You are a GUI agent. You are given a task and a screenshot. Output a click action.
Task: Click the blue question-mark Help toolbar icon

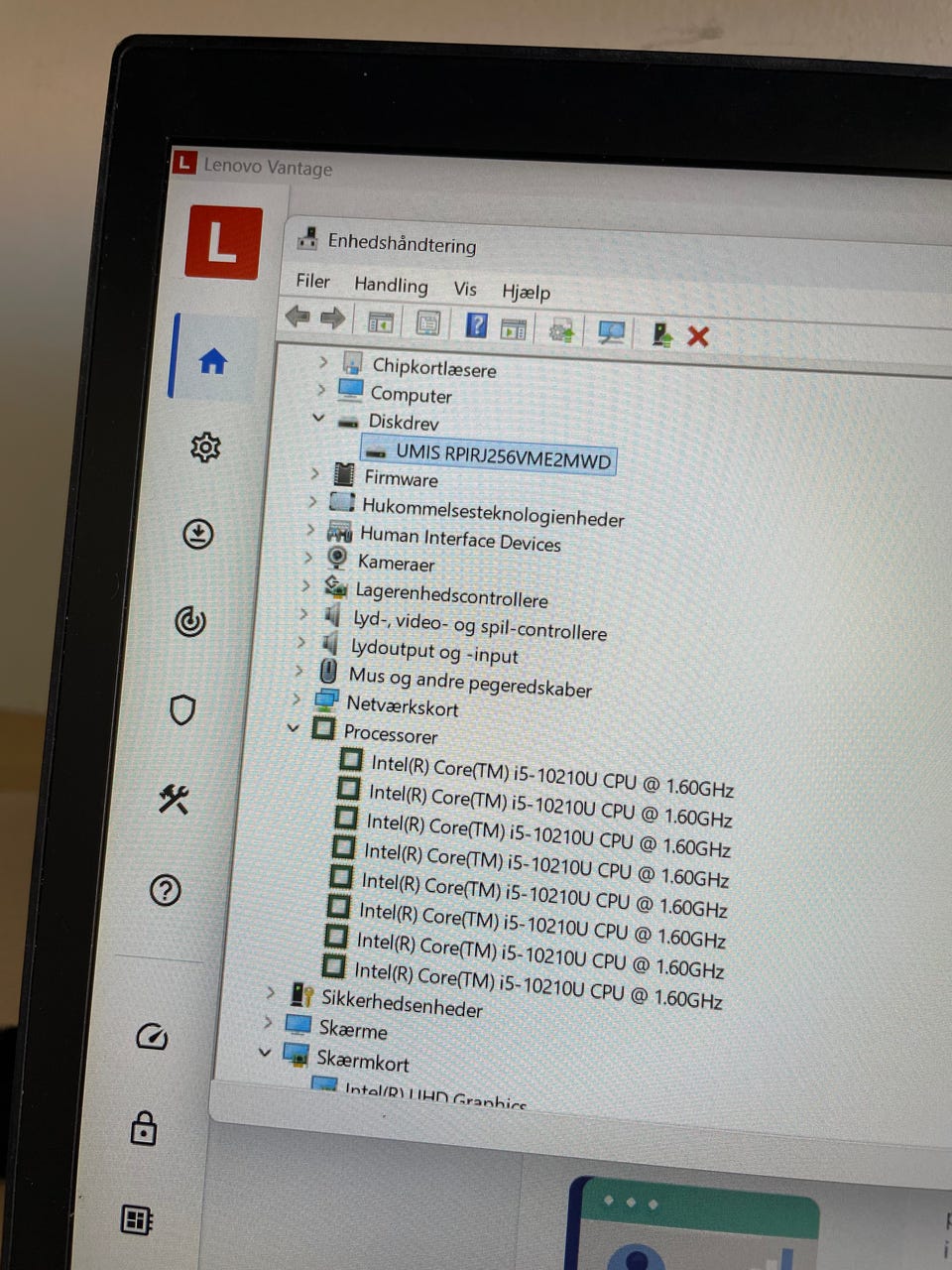click(x=476, y=325)
